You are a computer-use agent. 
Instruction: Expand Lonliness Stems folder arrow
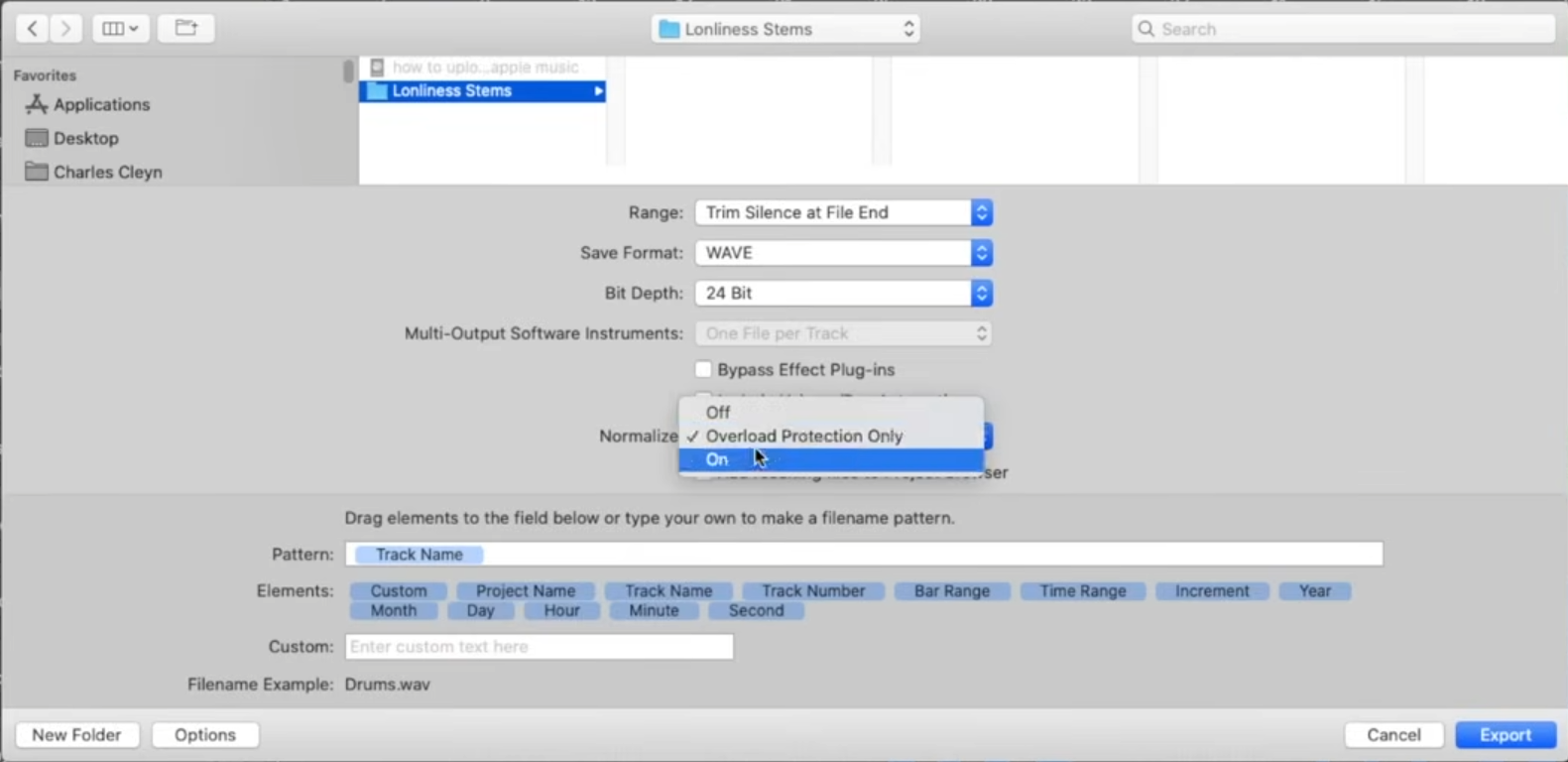pos(598,91)
